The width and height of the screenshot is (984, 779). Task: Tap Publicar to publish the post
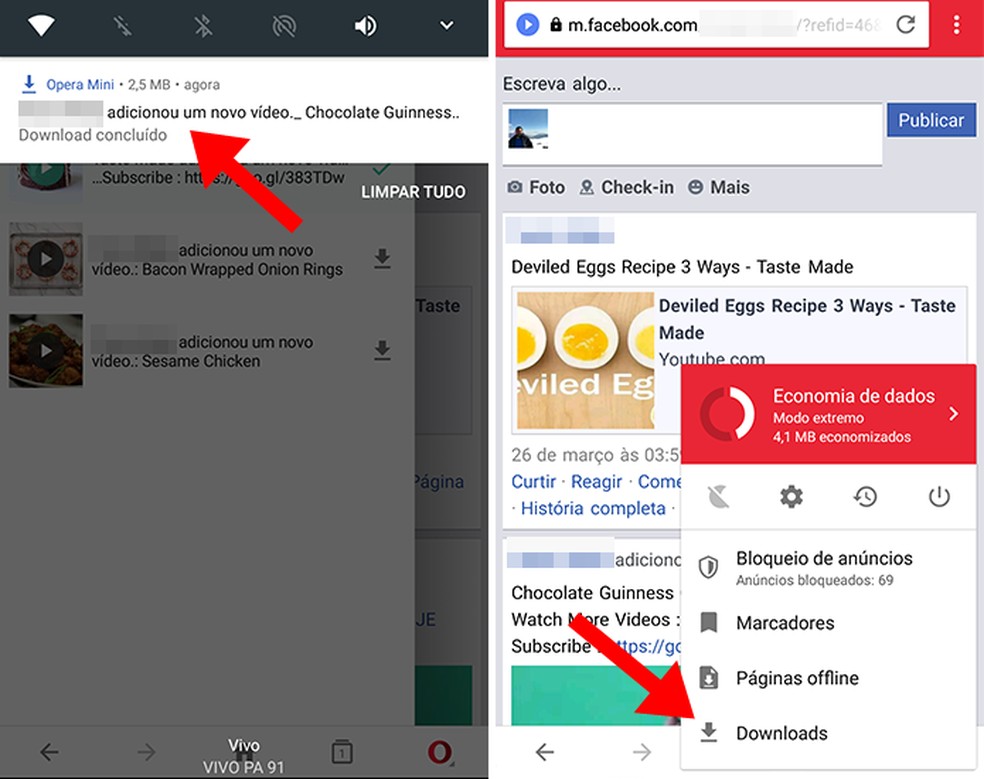tap(931, 119)
